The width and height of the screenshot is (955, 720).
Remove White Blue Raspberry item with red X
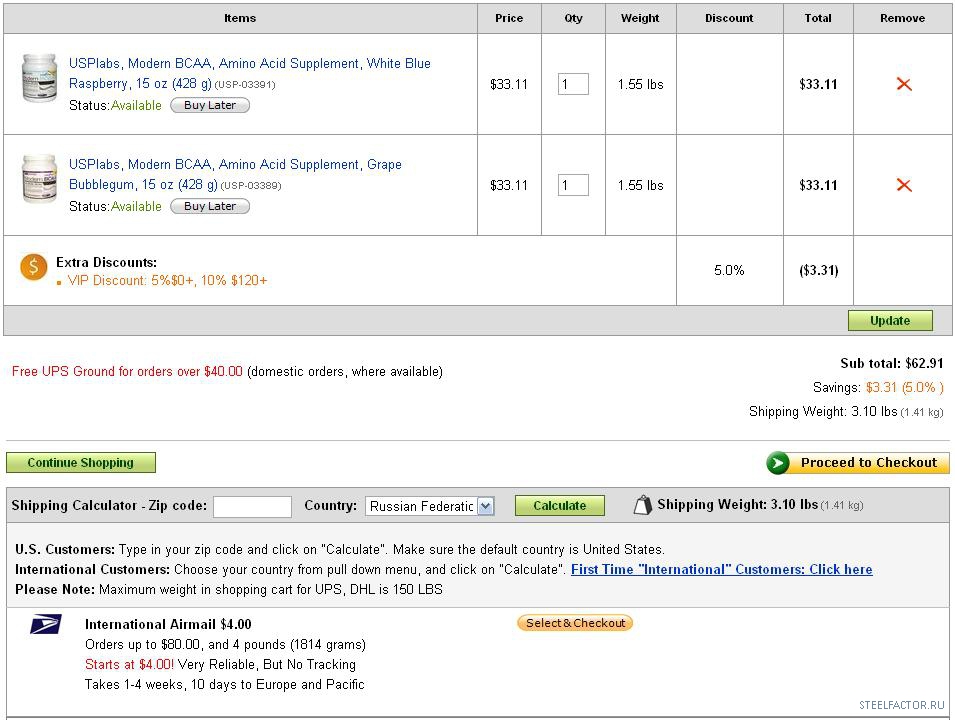point(904,84)
